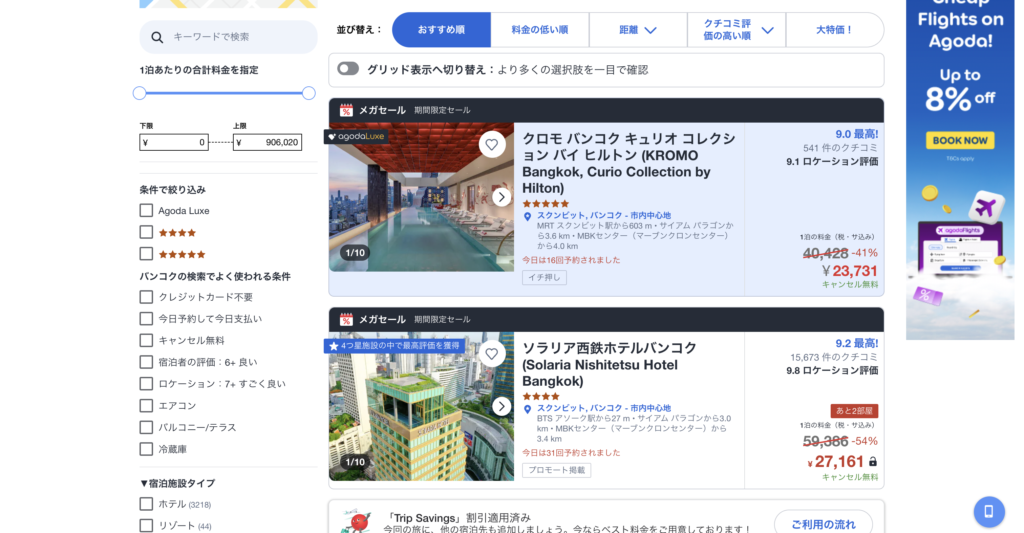Viewport: 1024px width, 533px height.
Task: Show next photo of Solaria Nishitetsu hotel
Action: click(501, 406)
